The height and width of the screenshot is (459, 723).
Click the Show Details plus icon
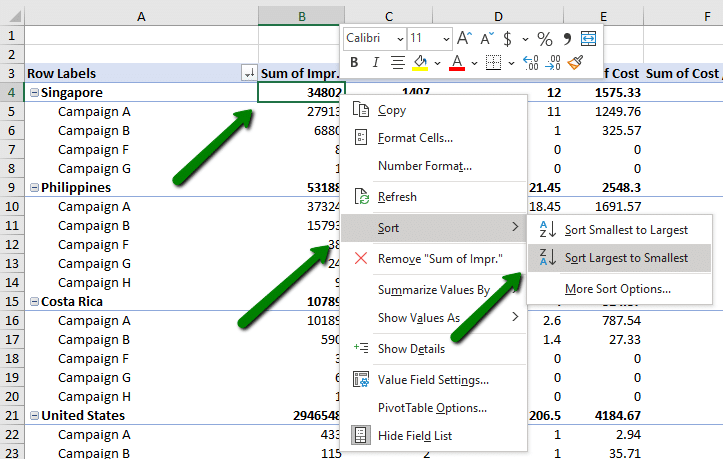361,348
